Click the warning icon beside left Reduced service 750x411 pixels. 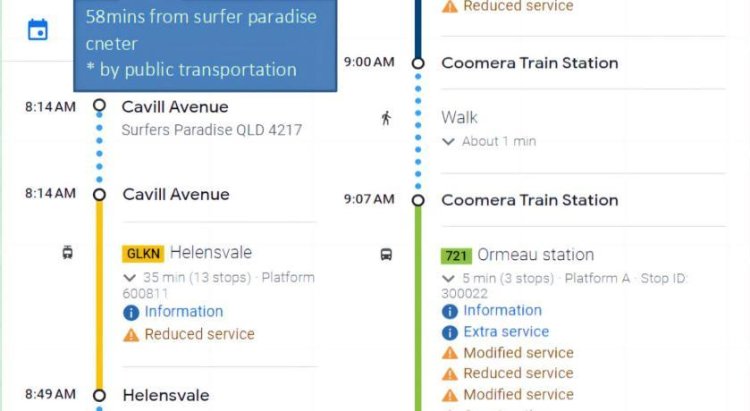click(x=130, y=335)
